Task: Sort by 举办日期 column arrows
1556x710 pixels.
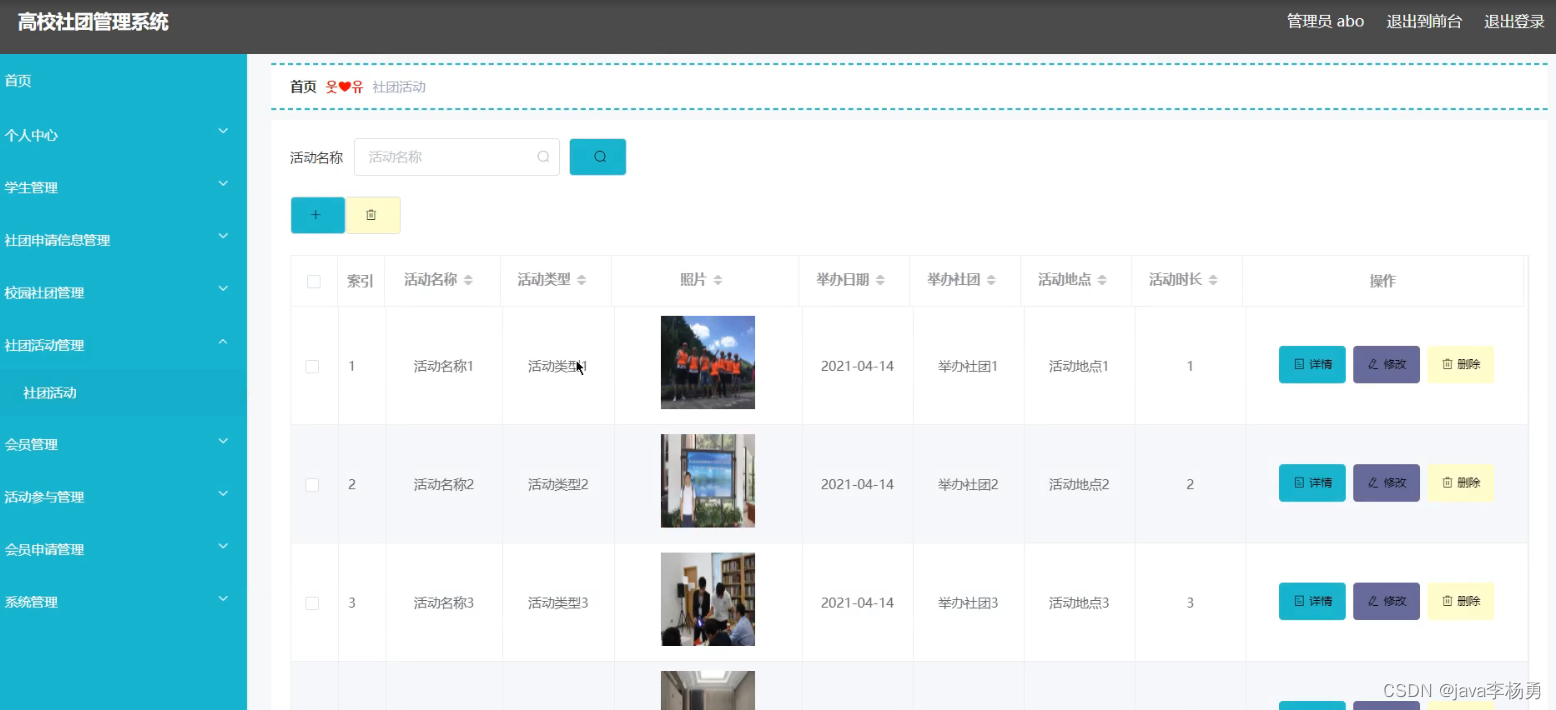Action: pyautogui.click(x=880, y=280)
